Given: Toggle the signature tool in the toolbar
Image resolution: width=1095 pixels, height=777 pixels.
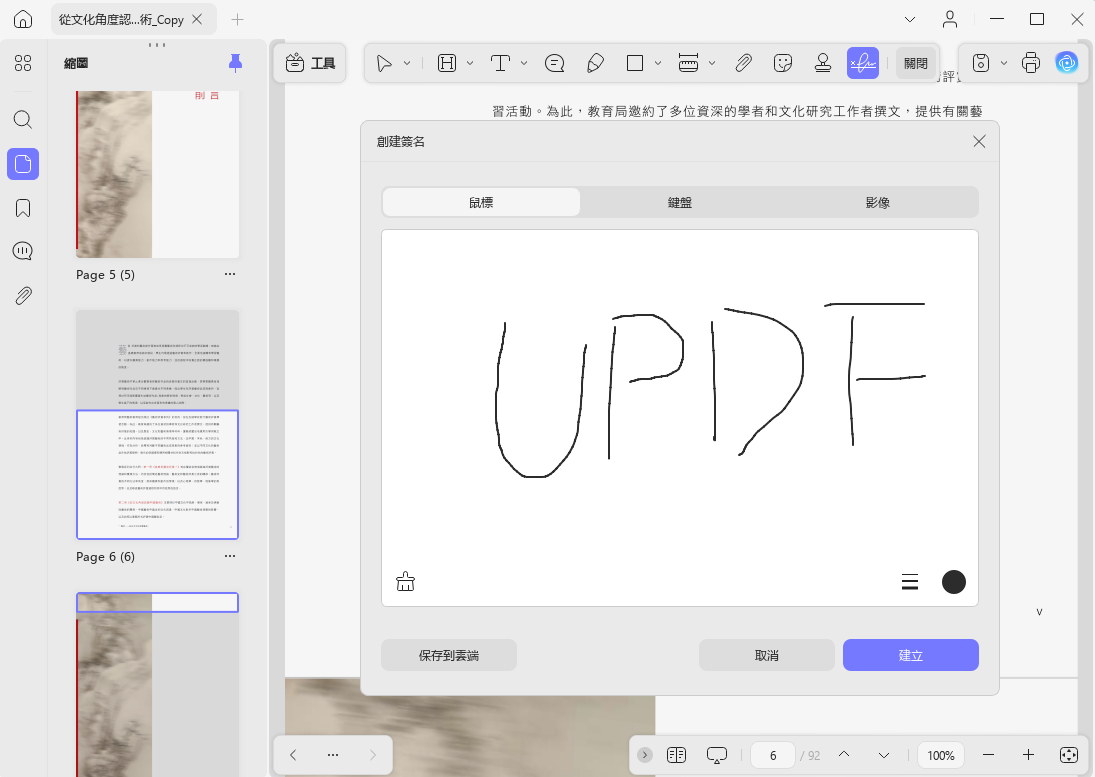Looking at the screenshot, I should pyautogui.click(x=862, y=64).
